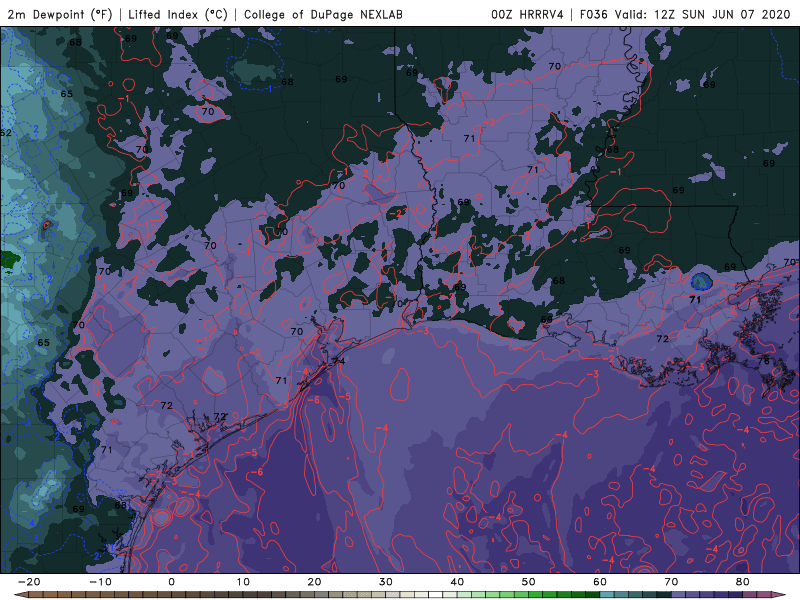Click the 76 dewpoint value at right edge

[764, 361]
